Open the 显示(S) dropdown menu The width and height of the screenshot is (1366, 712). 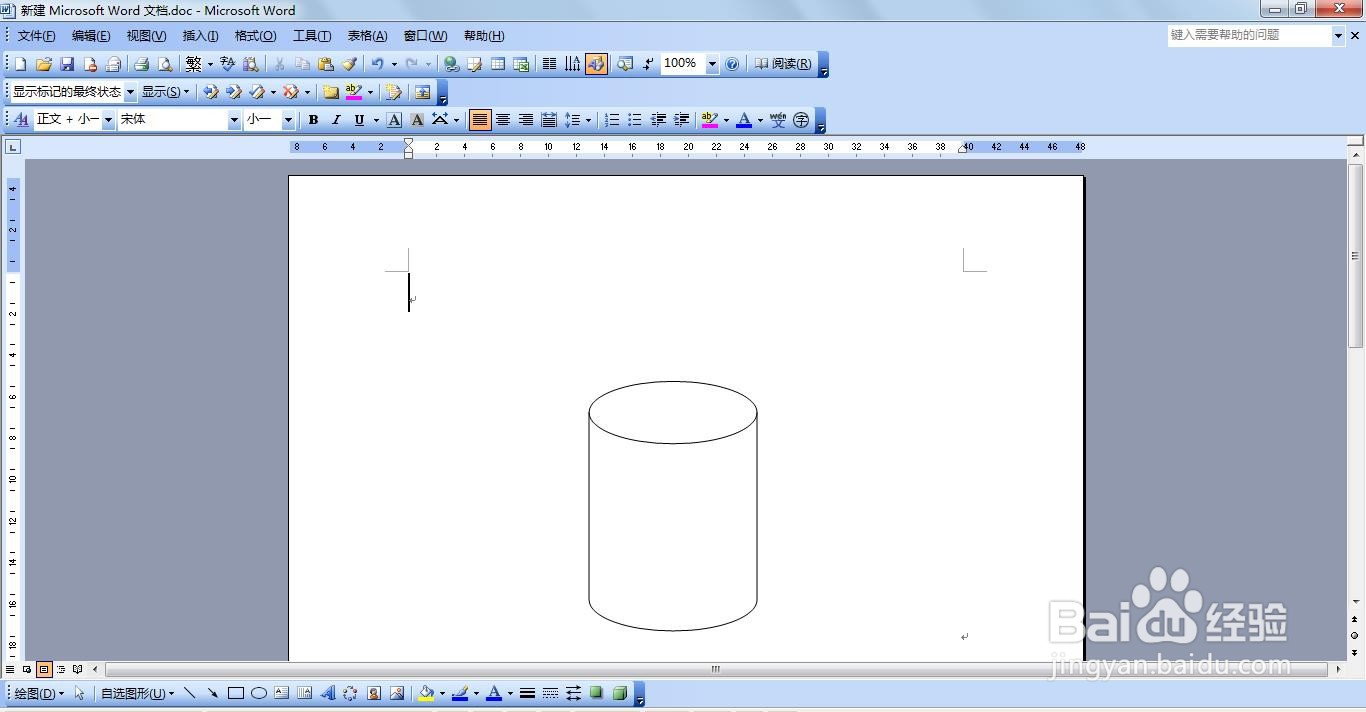click(x=165, y=92)
